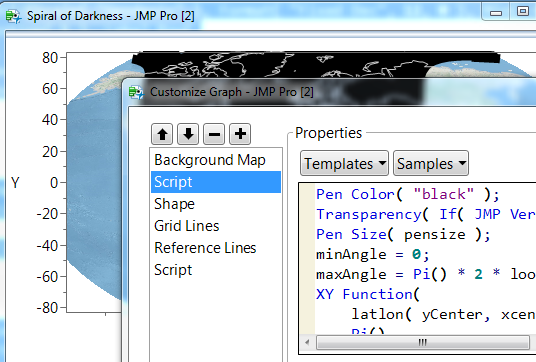
Task: Click into the Pen Color script line
Action: [x=407, y=195]
